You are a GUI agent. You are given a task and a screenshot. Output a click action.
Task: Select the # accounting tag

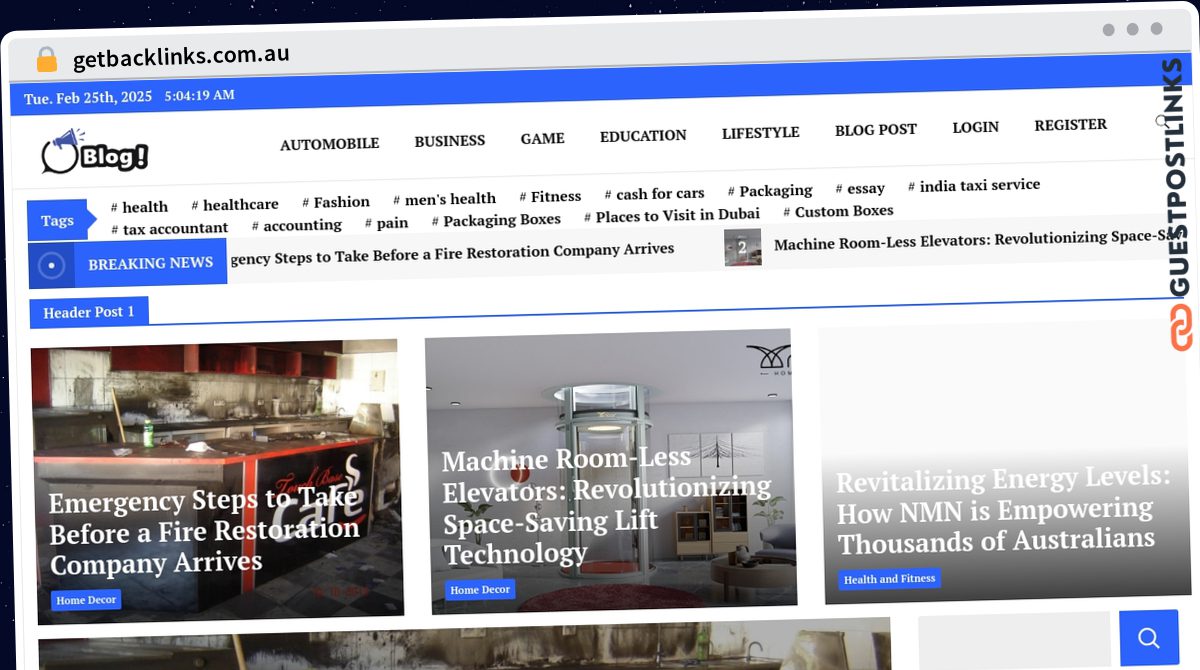click(296, 226)
